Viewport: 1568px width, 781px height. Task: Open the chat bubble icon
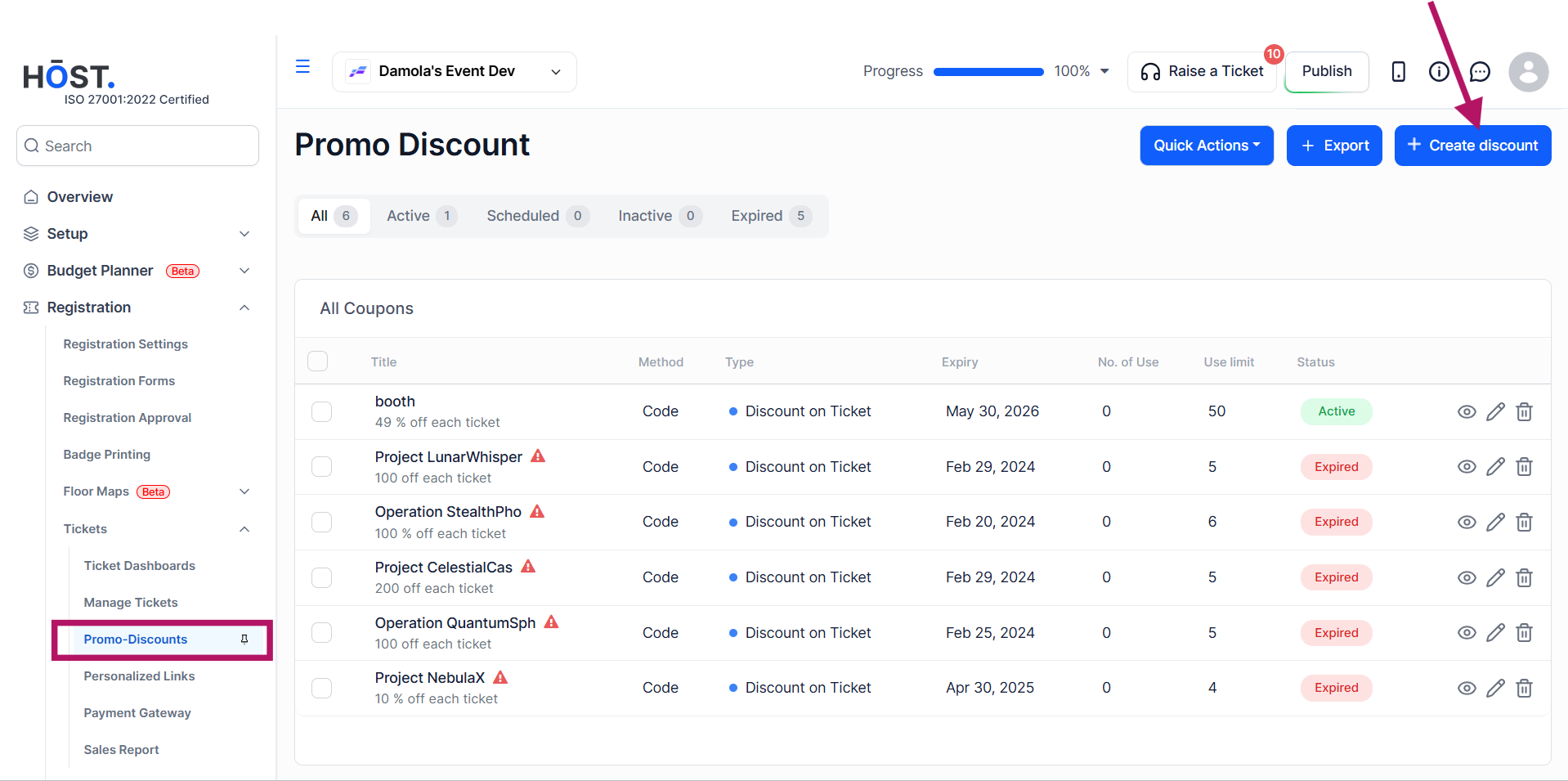[x=1480, y=72]
